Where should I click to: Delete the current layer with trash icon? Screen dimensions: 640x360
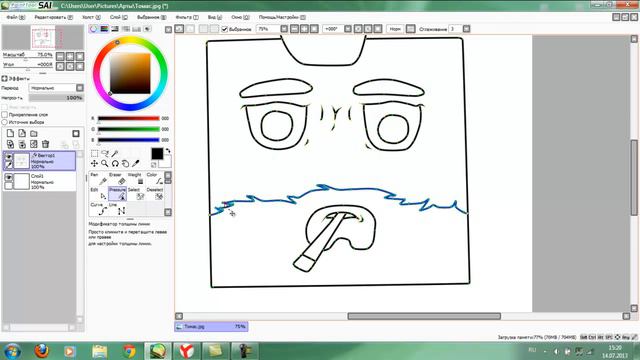coord(46,144)
